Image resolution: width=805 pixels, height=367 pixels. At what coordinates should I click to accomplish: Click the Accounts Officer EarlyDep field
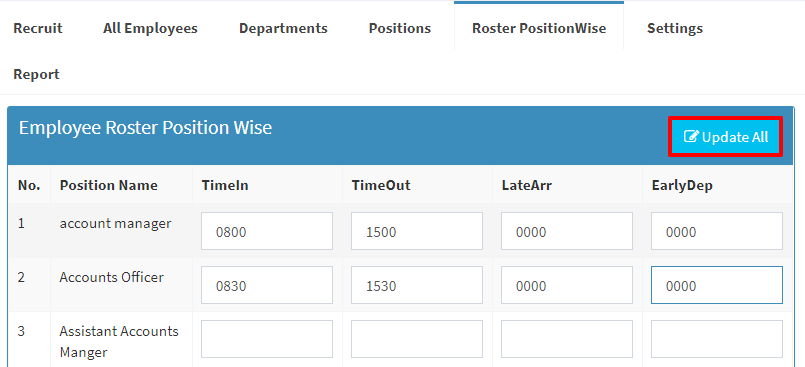[x=717, y=285]
